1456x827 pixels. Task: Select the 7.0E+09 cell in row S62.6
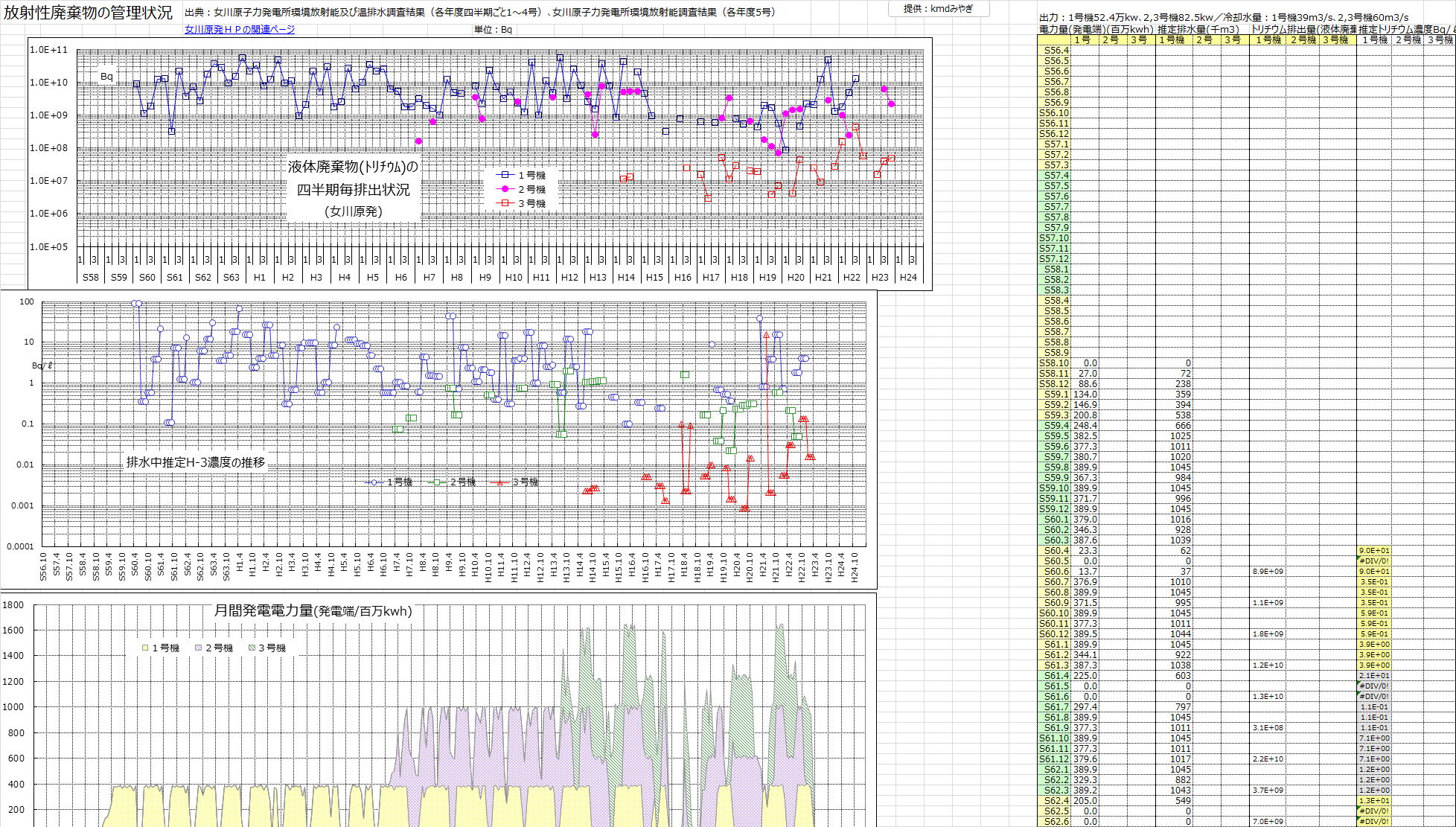1268,822
